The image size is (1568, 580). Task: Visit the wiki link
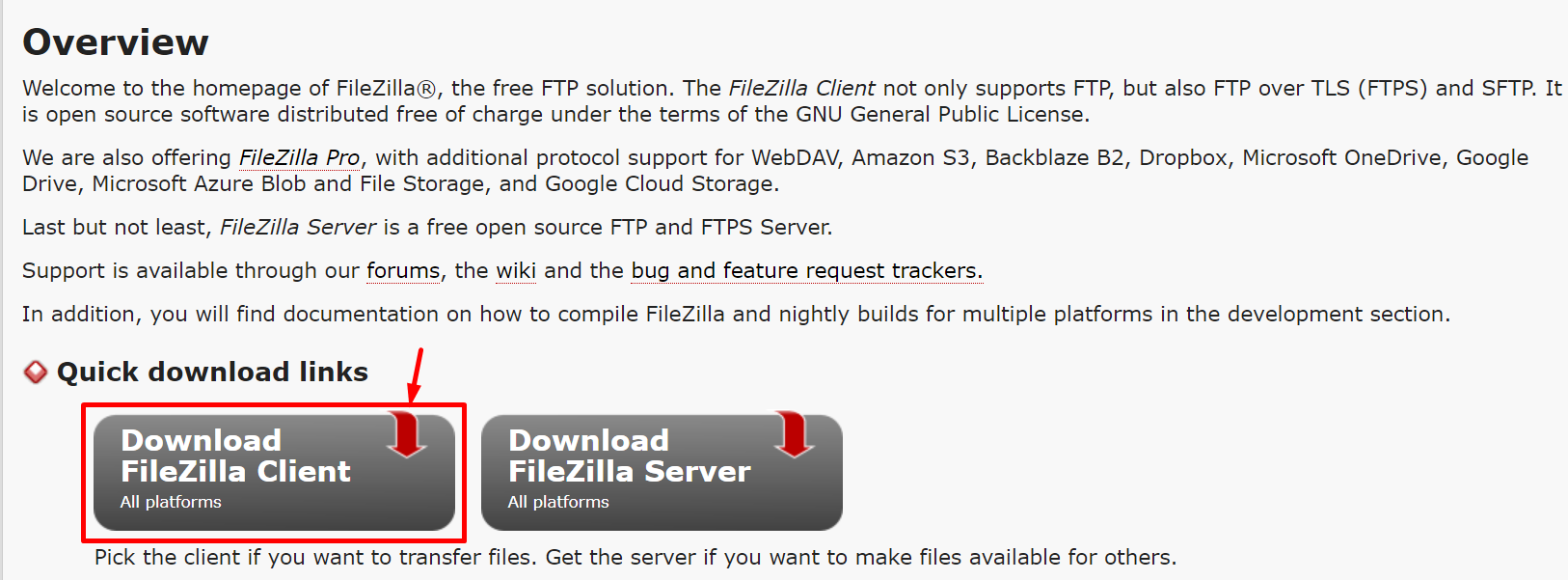(x=516, y=270)
